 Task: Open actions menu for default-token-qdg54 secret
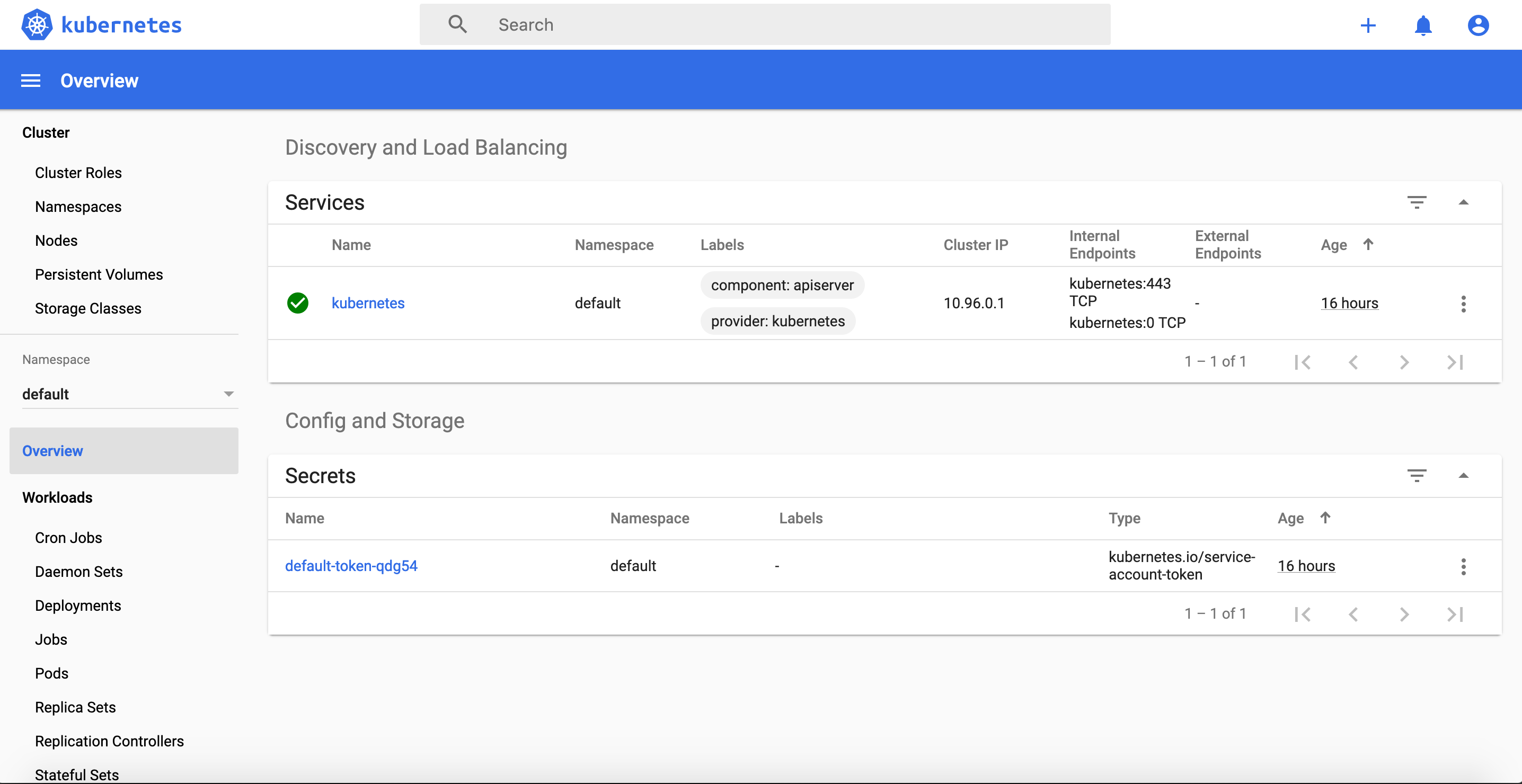[1463, 567]
